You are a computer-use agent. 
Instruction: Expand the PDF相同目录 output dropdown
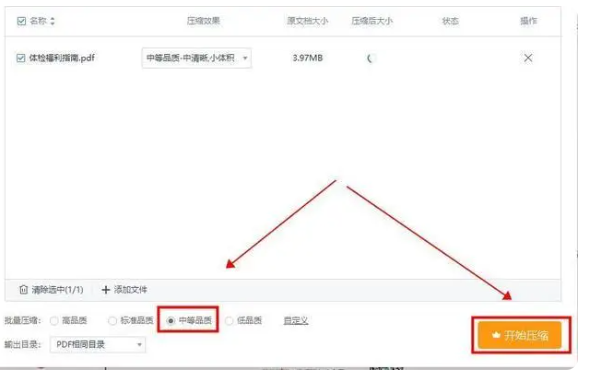point(98,344)
